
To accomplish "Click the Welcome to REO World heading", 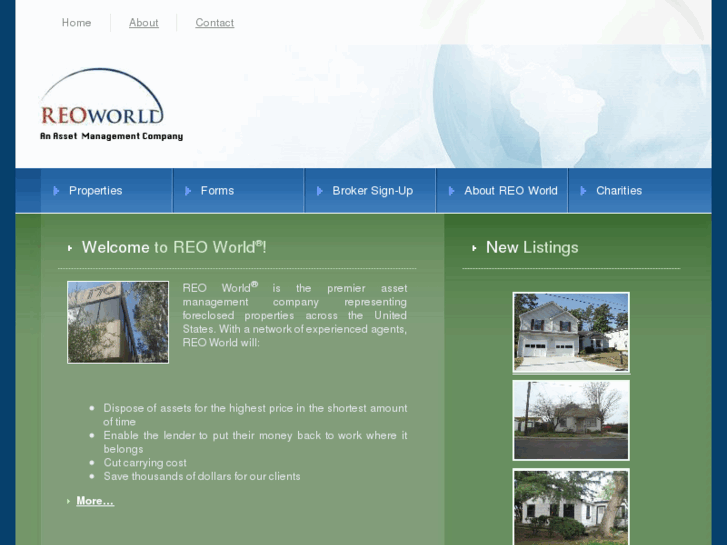I will pos(174,247).
